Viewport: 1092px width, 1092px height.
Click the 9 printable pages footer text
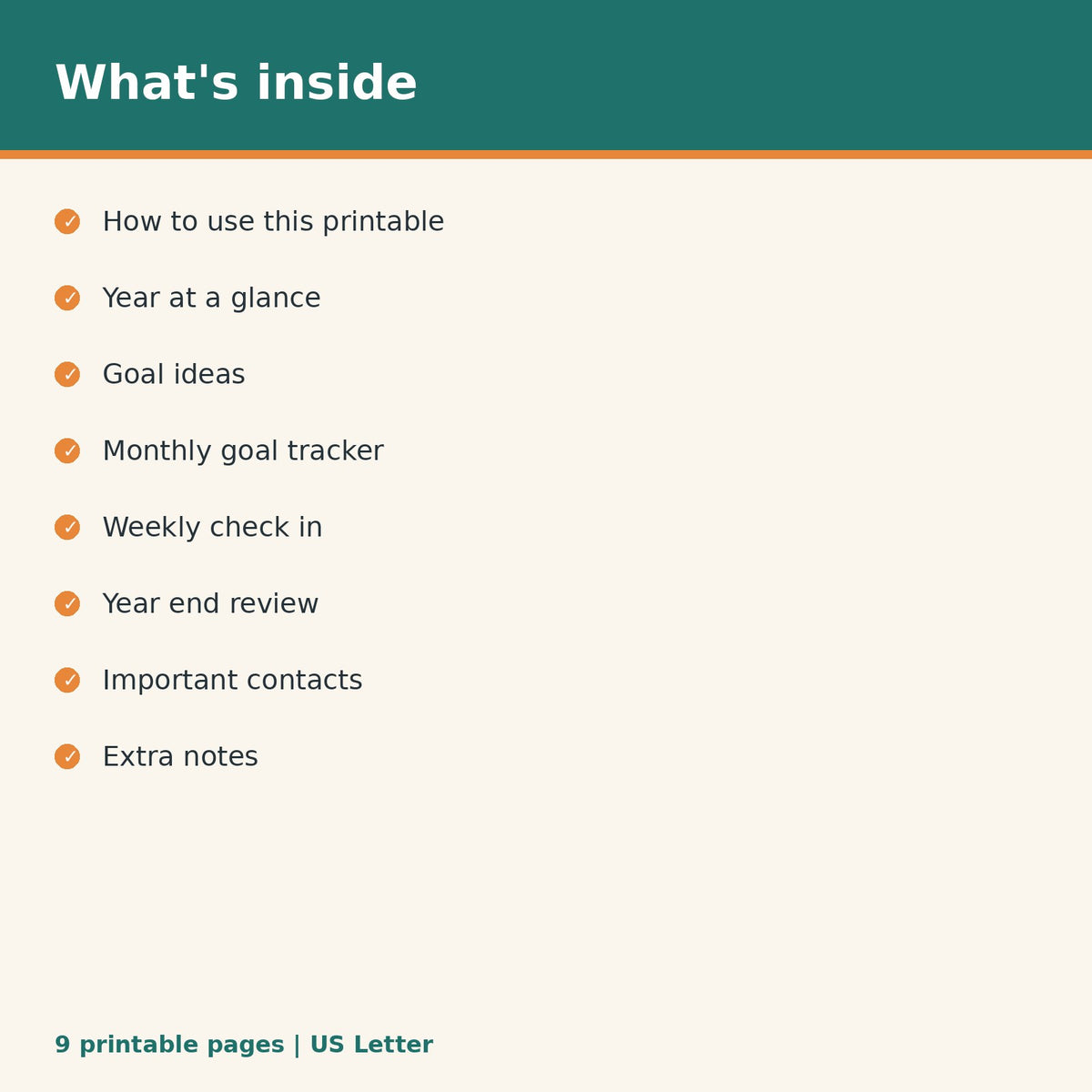[x=169, y=1046]
